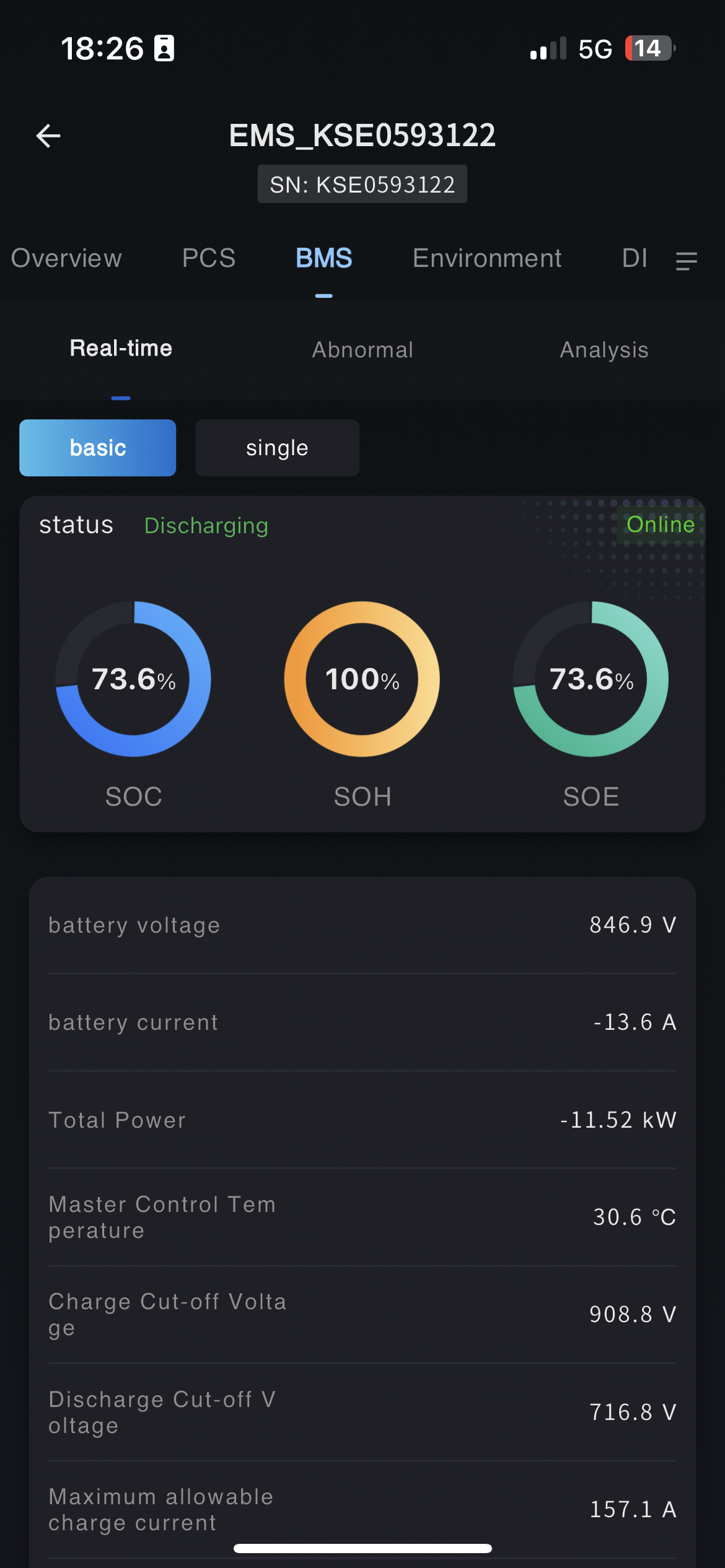Select the SOC ring gauge
This screenshot has height=1568, width=725.
pyautogui.click(x=133, y=679)
